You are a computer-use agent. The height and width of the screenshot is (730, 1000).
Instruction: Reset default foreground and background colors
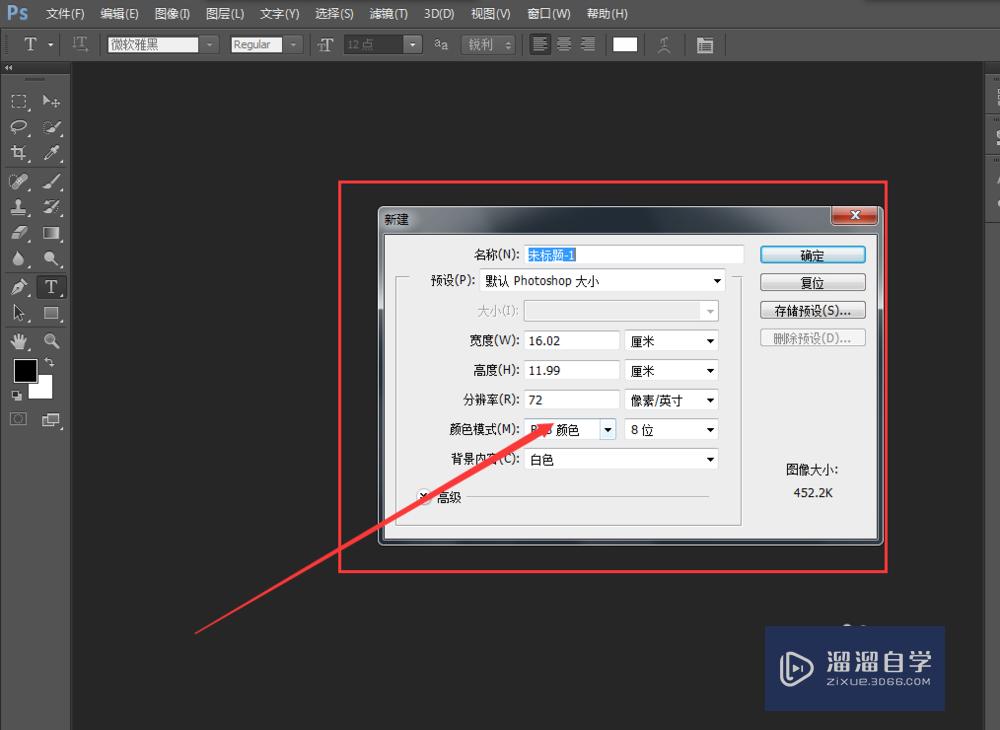coord(17,396)
